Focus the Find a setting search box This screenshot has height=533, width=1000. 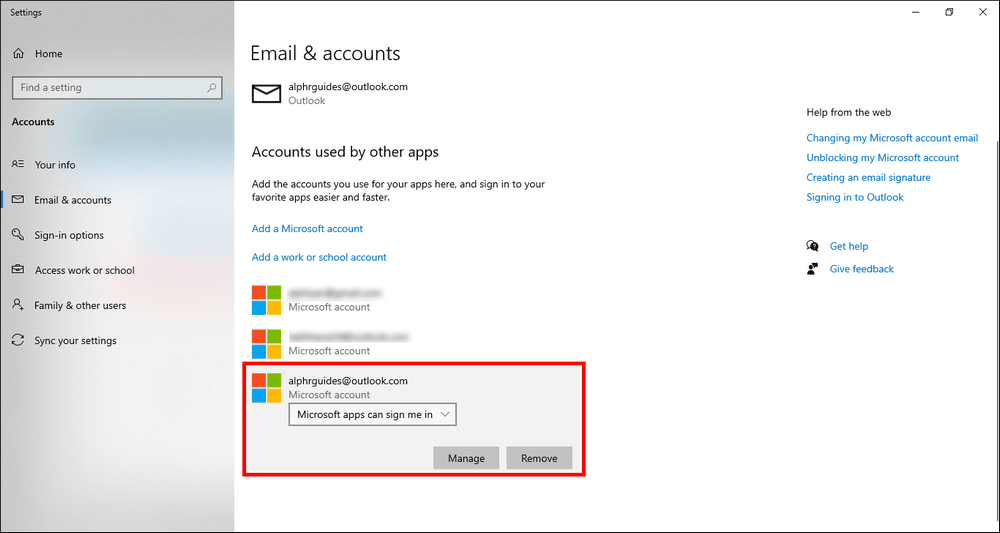click(117, 88)
